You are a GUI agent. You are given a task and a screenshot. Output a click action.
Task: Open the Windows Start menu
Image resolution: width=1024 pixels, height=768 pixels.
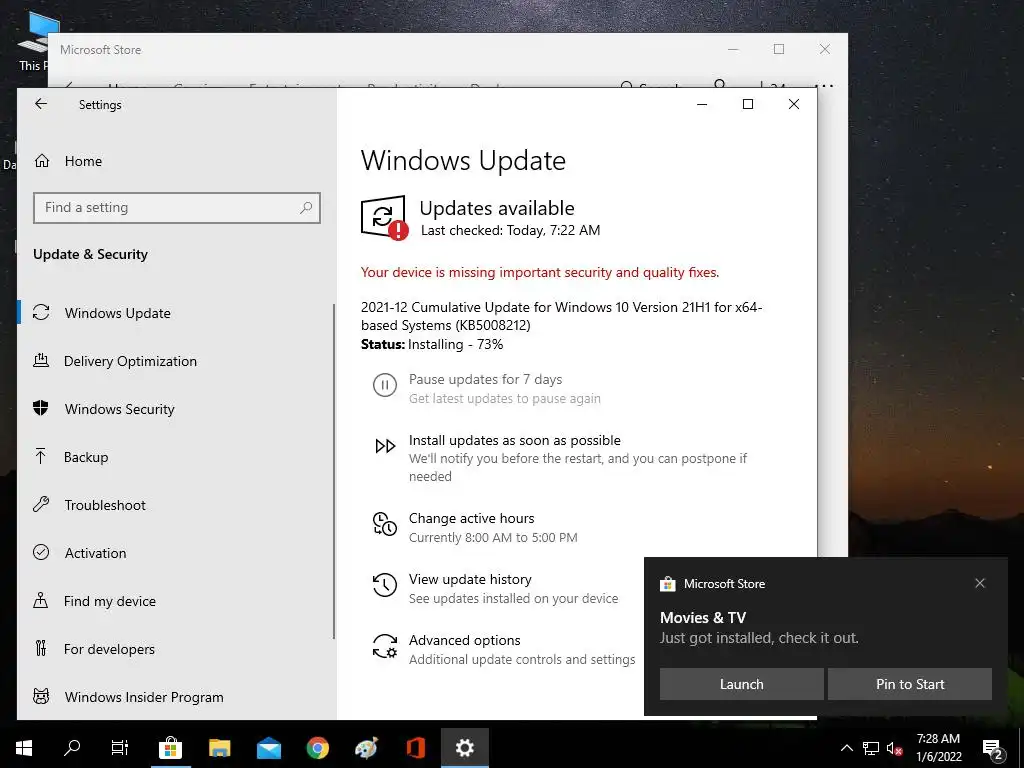(x=24, y=748)
